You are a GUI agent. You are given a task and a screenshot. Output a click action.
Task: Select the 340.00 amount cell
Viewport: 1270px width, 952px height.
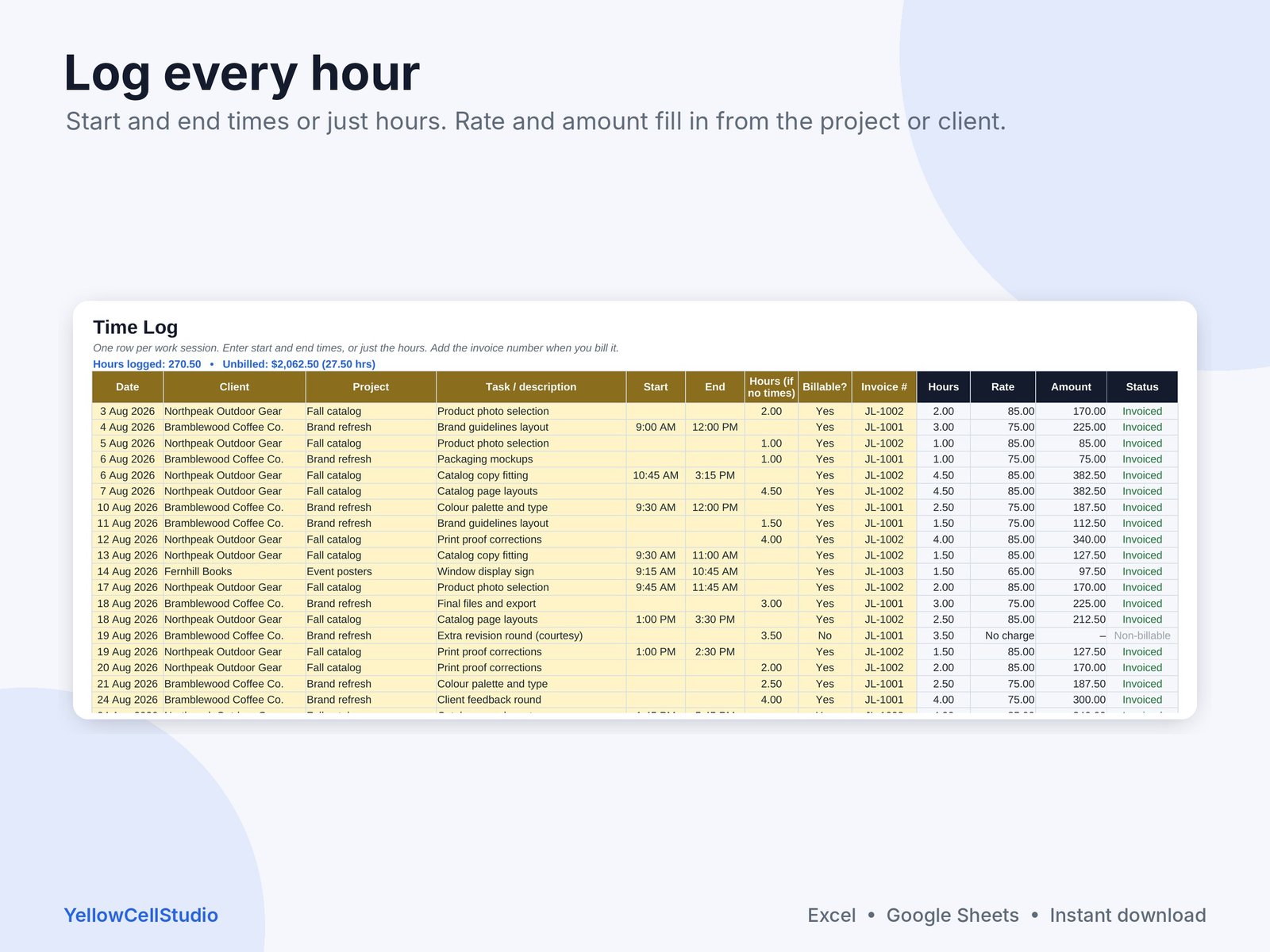pos(1071,539)
